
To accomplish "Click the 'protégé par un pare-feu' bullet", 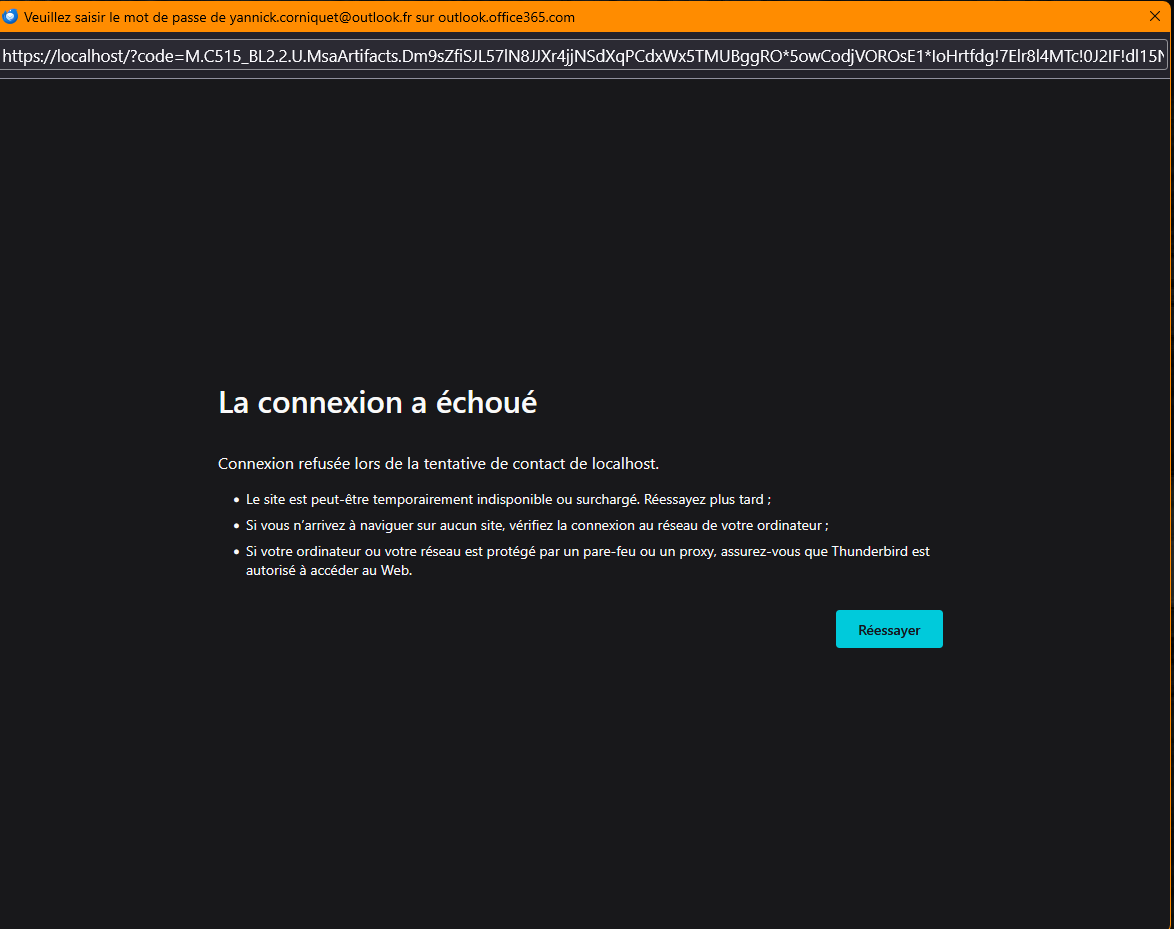I will [588, 561].
